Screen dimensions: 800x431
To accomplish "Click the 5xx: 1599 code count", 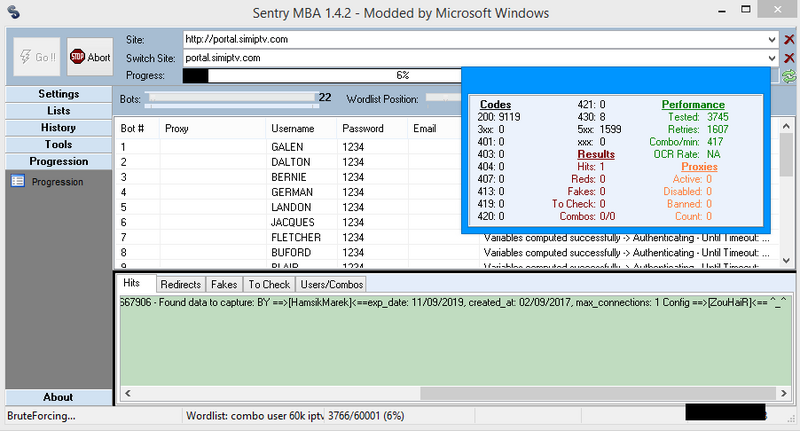I will (x=599, y=130).
